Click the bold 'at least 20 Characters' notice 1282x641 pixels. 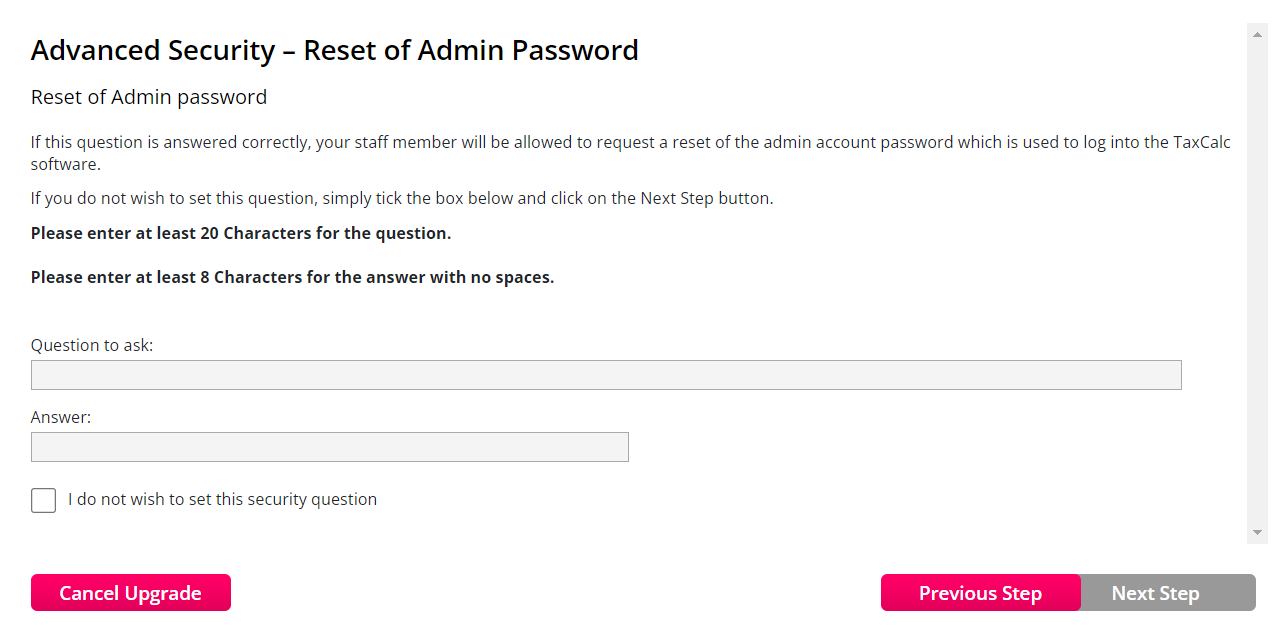pyautogui.click(x=241, y=233)
